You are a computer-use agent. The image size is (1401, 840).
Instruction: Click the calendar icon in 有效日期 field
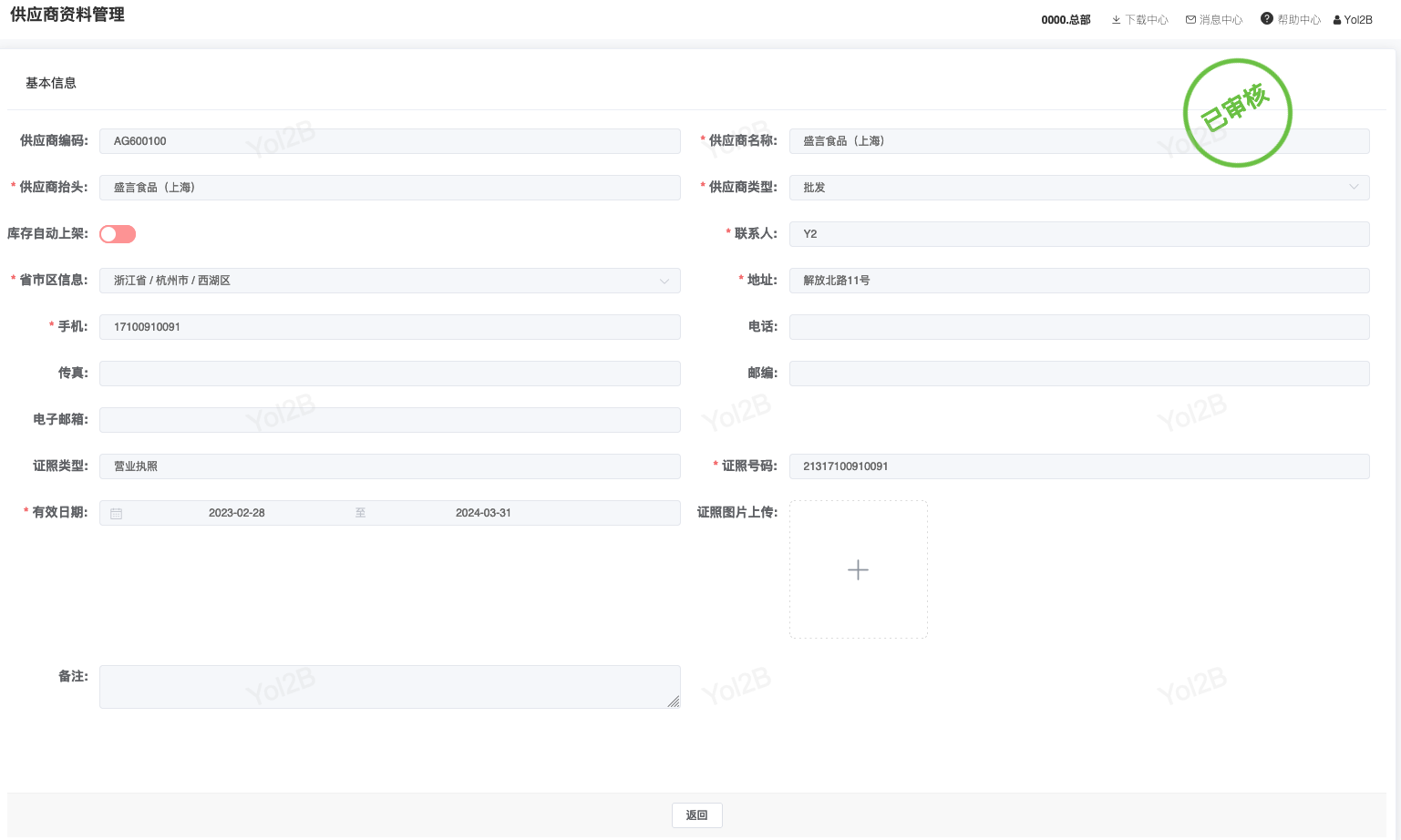point(117,513)
